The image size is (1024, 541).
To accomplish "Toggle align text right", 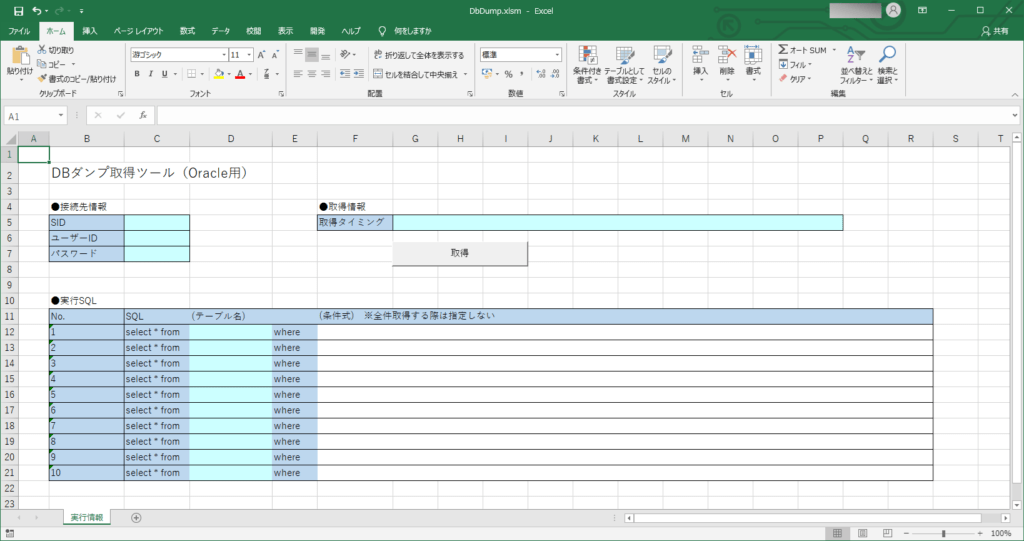I will (325, 74).
